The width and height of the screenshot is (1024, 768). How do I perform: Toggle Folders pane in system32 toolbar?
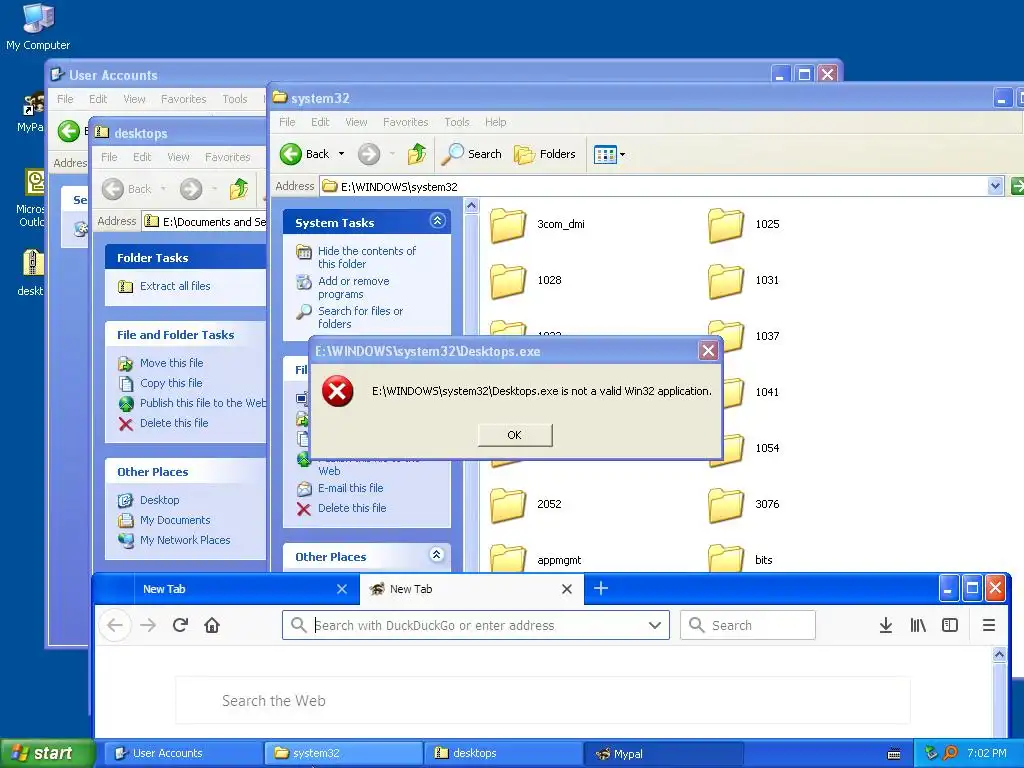tap(545, 154)
